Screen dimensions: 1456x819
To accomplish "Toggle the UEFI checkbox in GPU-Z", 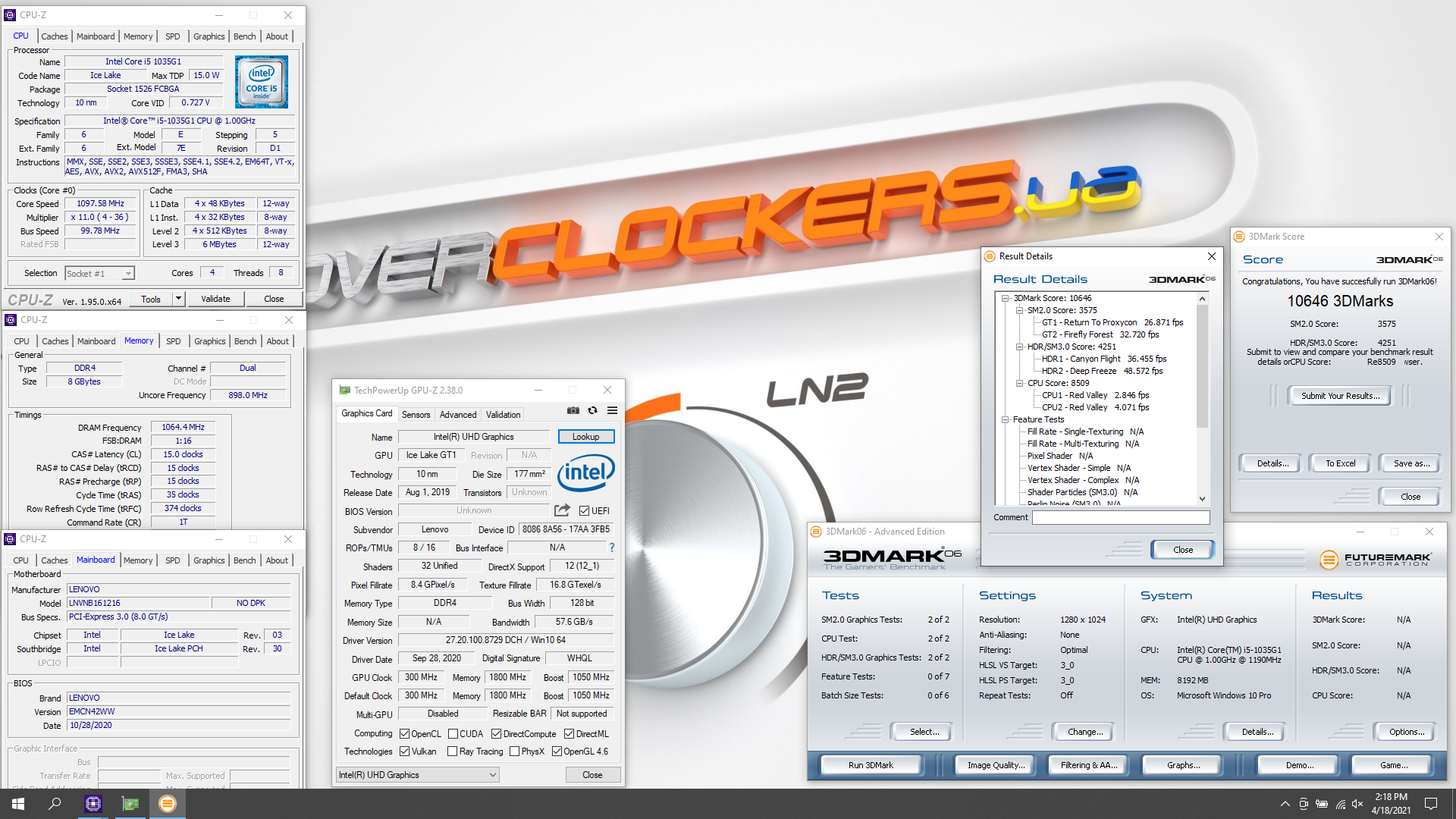I will 584,511.
